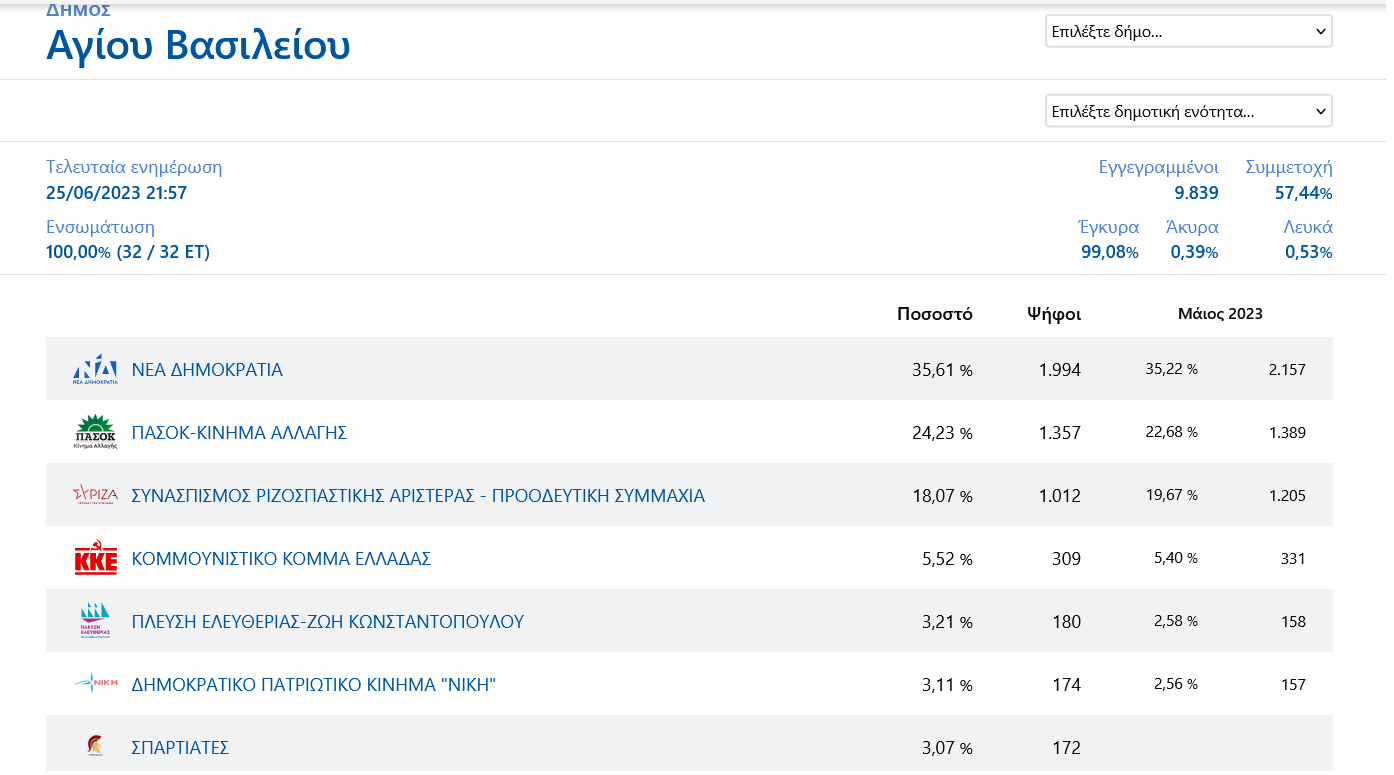
Task: Open the 'Επιλέξτε δήμο...' dropdown
Action: tap(1188, 31)
